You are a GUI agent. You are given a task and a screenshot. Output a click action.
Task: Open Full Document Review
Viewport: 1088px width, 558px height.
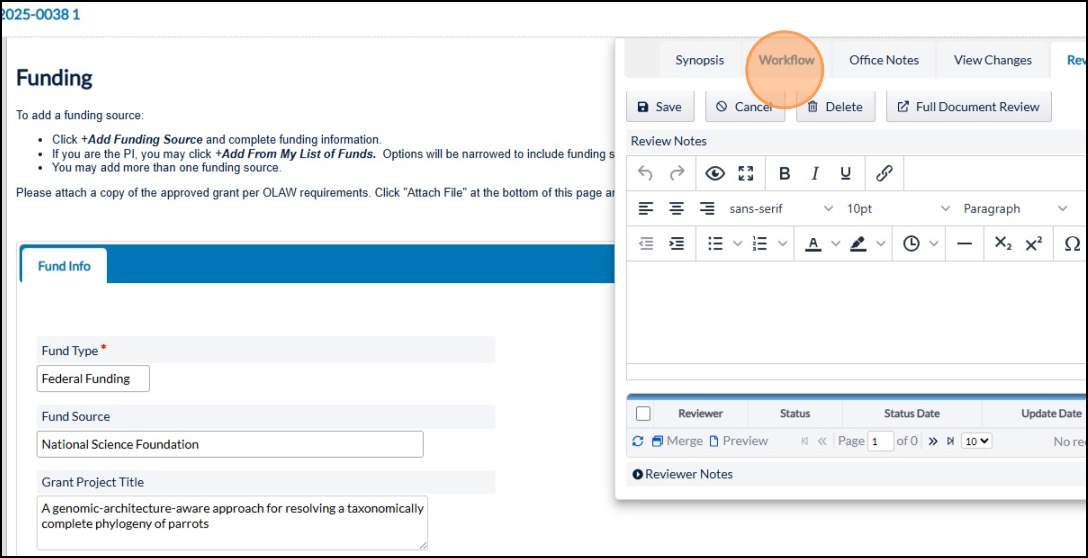(x=969, y=107)
